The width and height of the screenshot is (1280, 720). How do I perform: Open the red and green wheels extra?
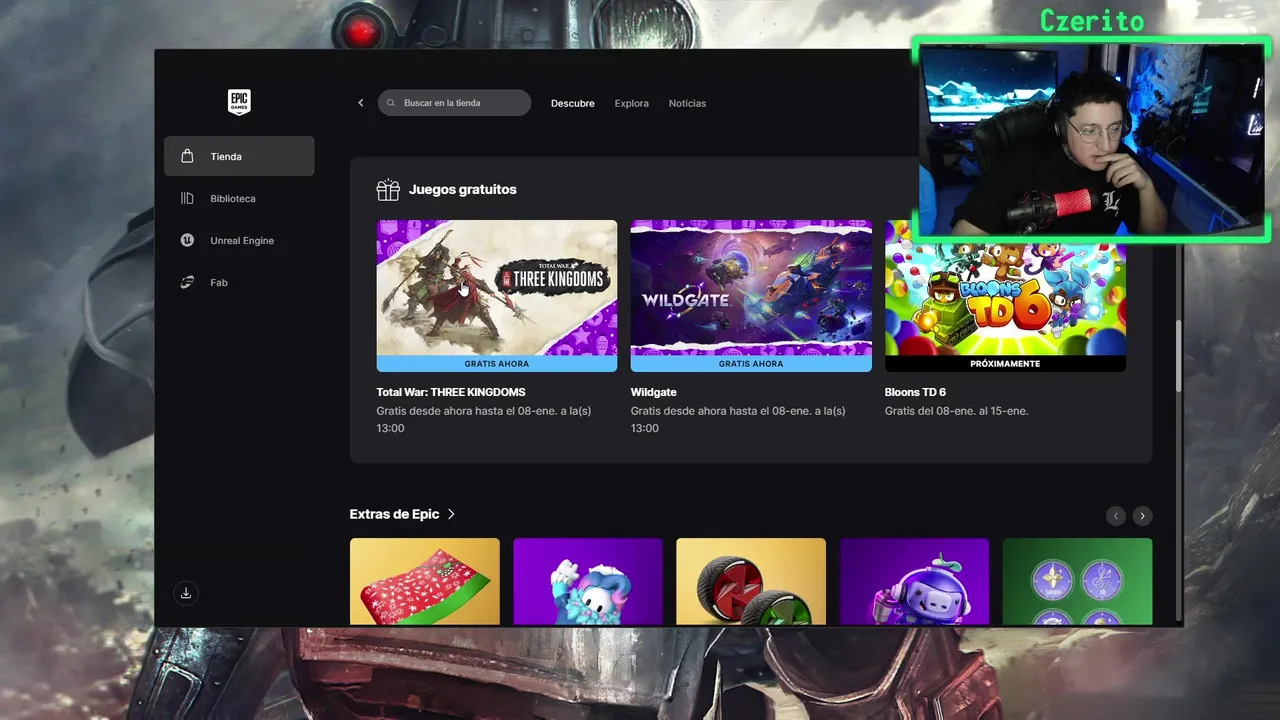[751, 582]
